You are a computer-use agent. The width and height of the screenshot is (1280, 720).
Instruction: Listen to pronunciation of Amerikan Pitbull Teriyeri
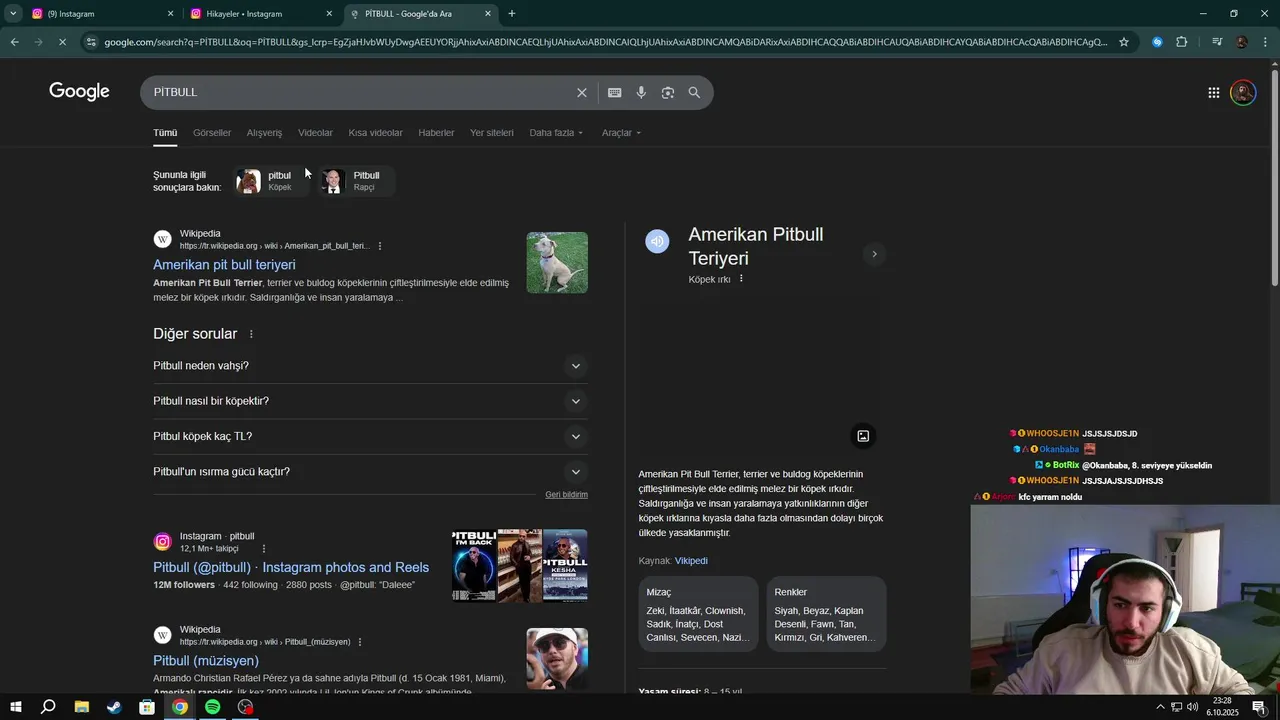(657, 241)
